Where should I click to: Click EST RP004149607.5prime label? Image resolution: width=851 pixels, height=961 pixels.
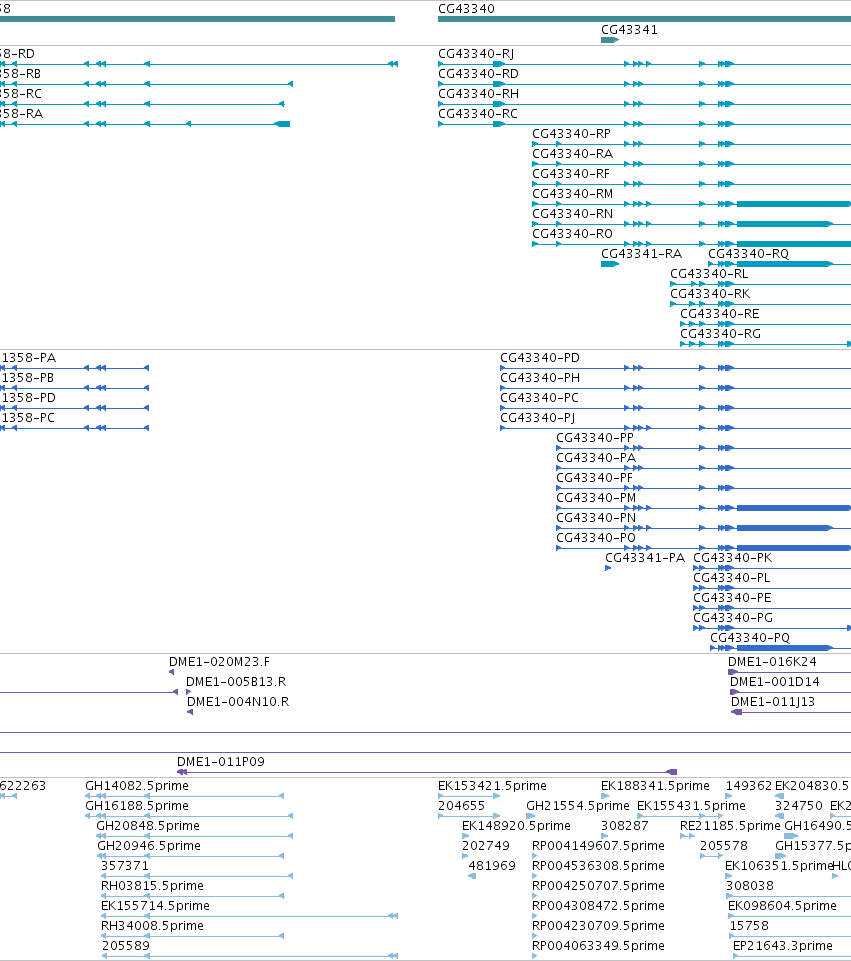[598, 846]
